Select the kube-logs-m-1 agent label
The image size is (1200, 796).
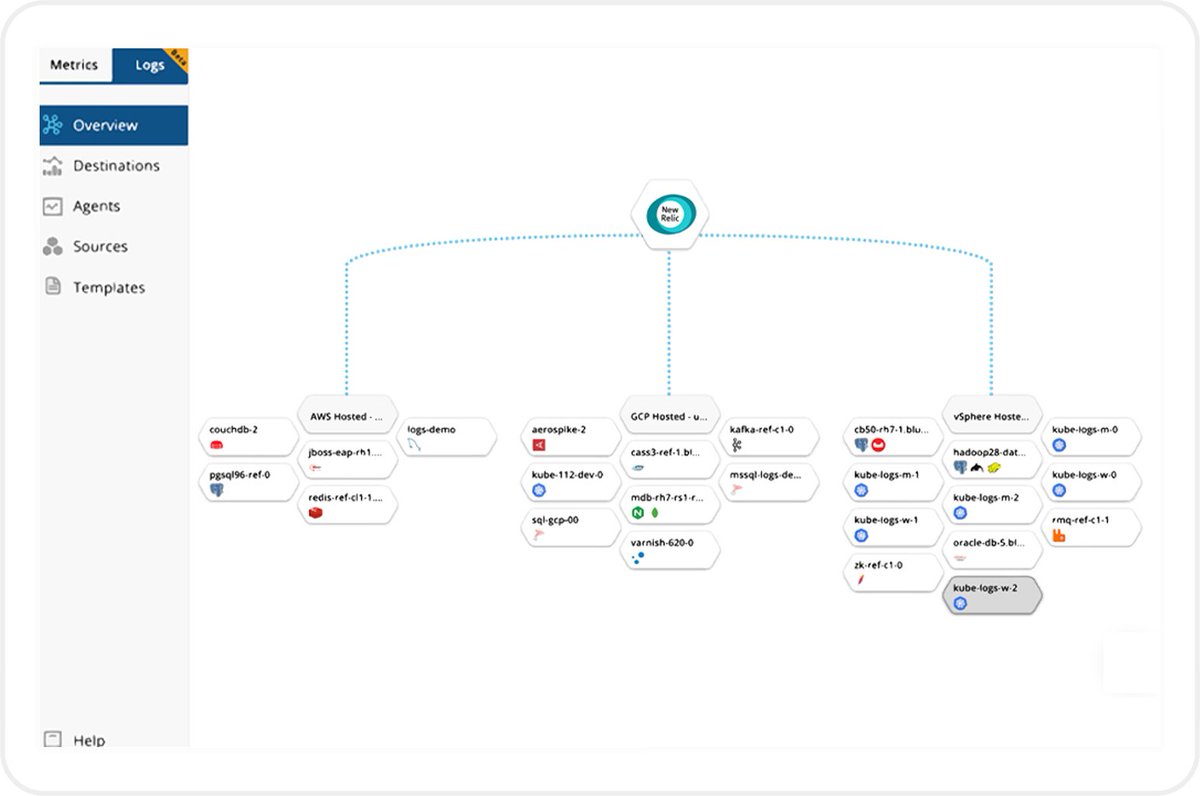[886, 474]
